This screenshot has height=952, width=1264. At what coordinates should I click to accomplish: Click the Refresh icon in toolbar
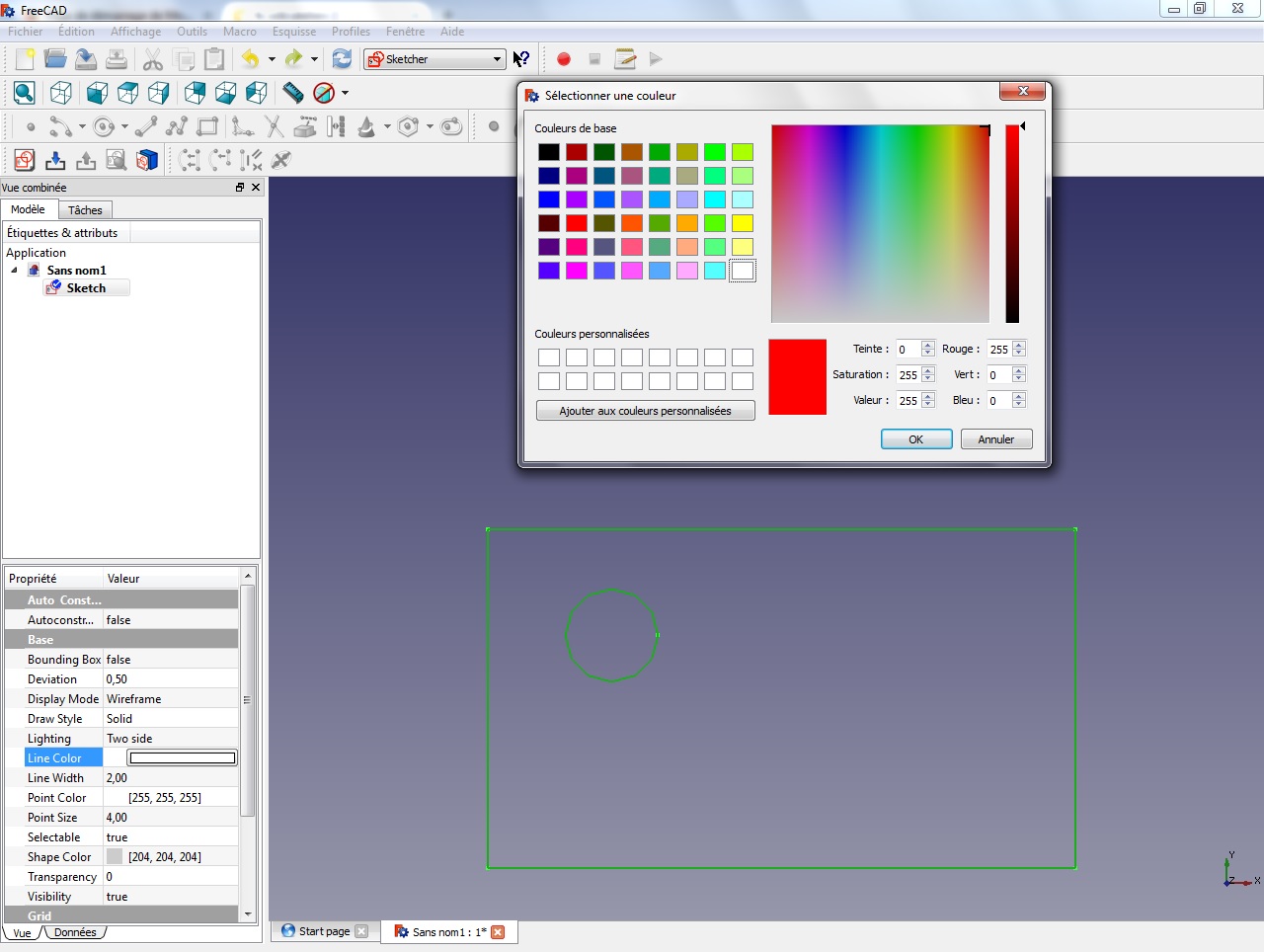pyautogui.click(x=342, y=59)
